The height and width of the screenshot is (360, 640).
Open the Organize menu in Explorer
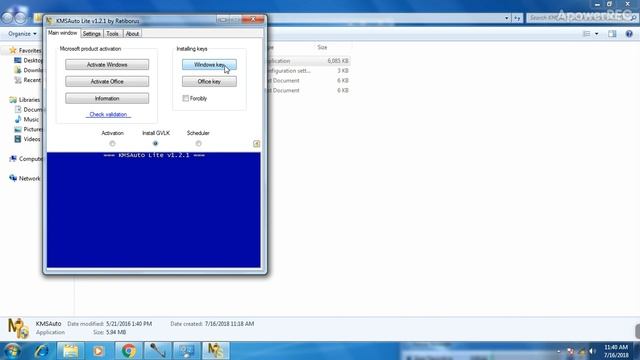point(22,33)
